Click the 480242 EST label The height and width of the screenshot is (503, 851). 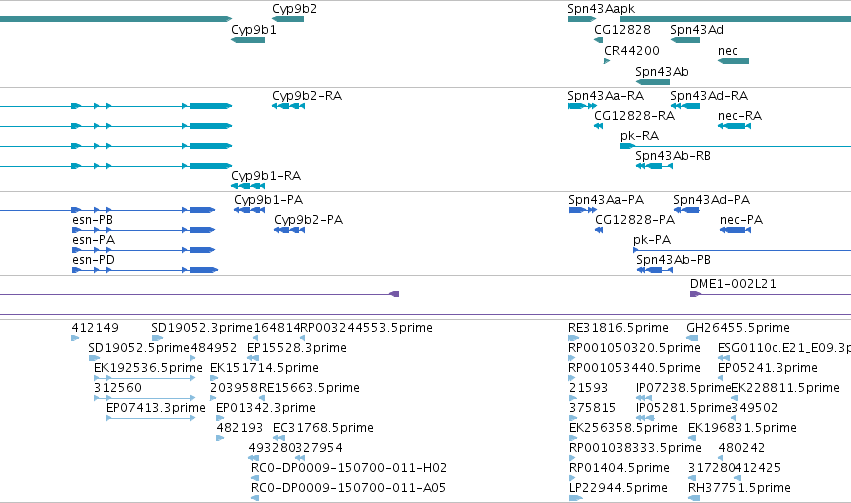(x=741, y=448)
